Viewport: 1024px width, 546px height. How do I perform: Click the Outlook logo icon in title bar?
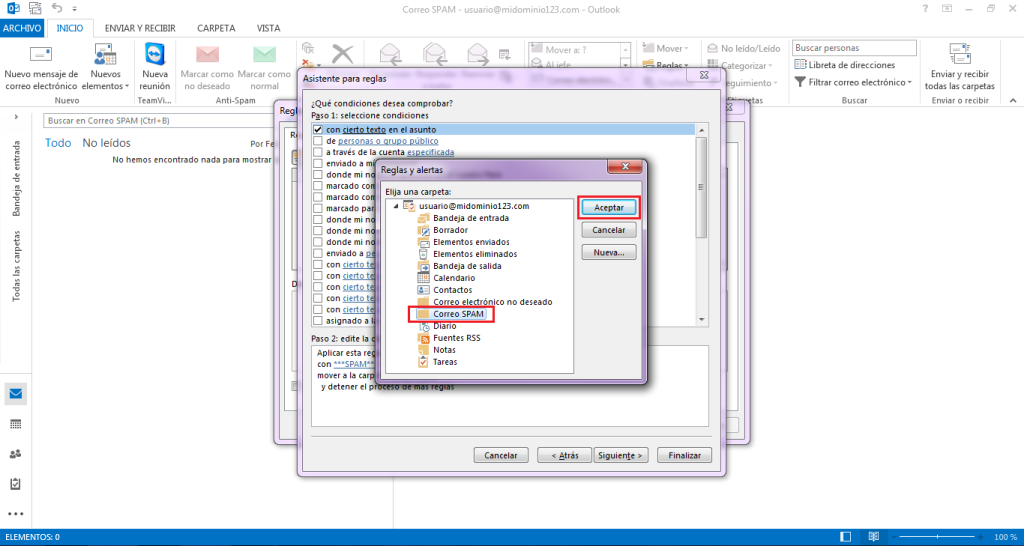point(12,9)
